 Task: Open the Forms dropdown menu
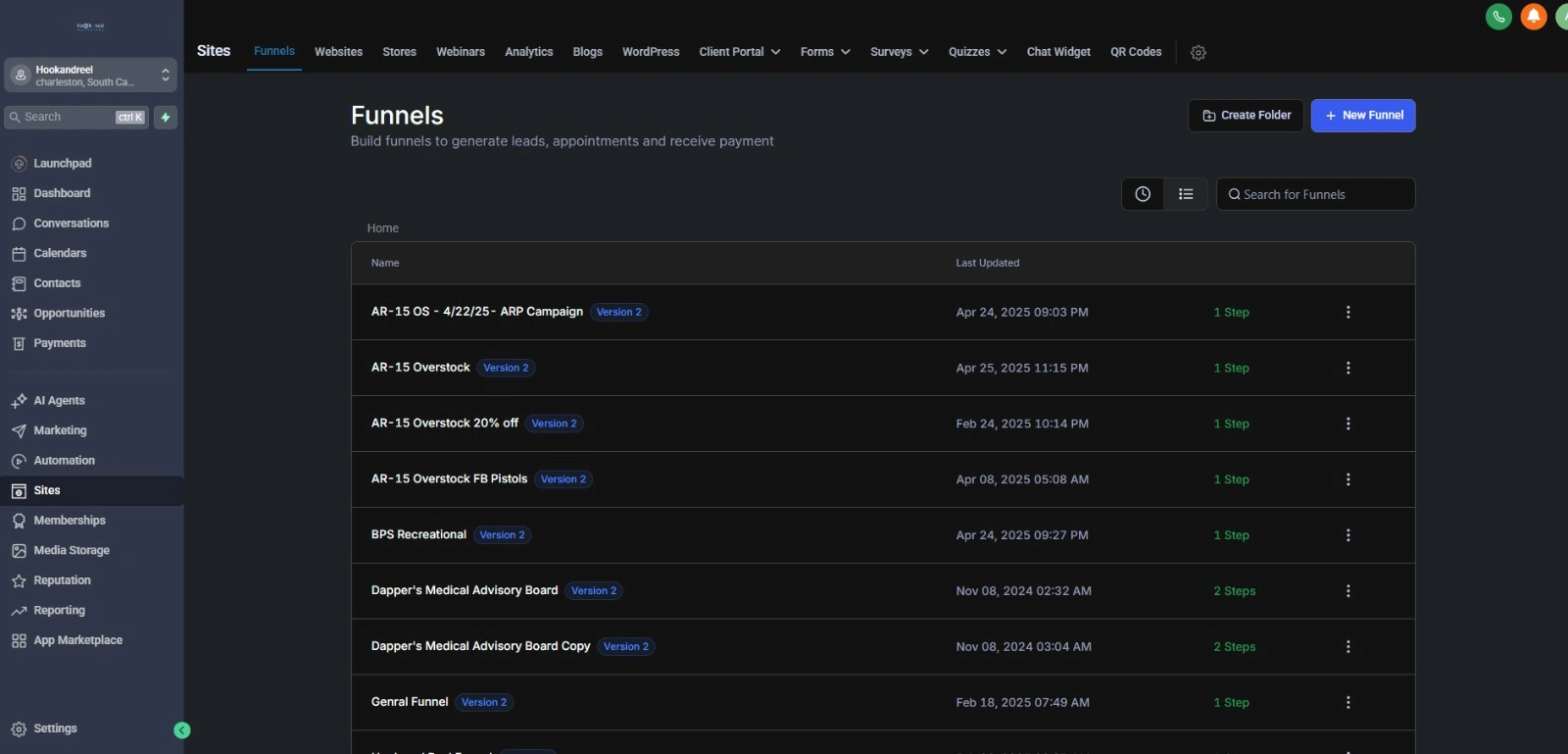[825, 52]
